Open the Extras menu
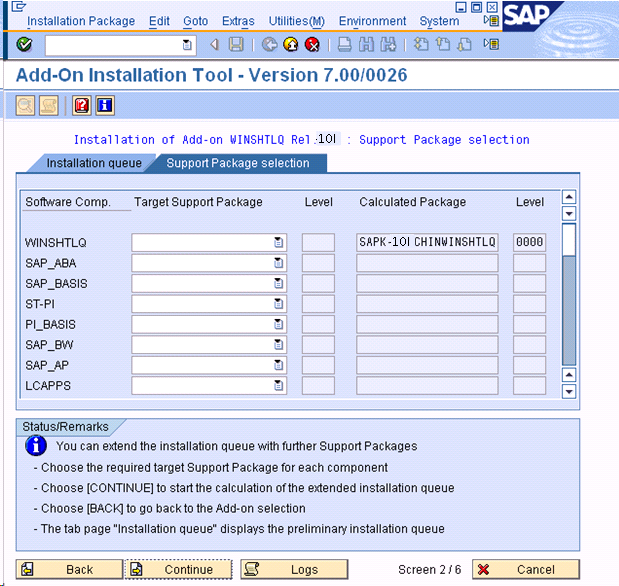619x586 pixels. [x=238, y=21]
